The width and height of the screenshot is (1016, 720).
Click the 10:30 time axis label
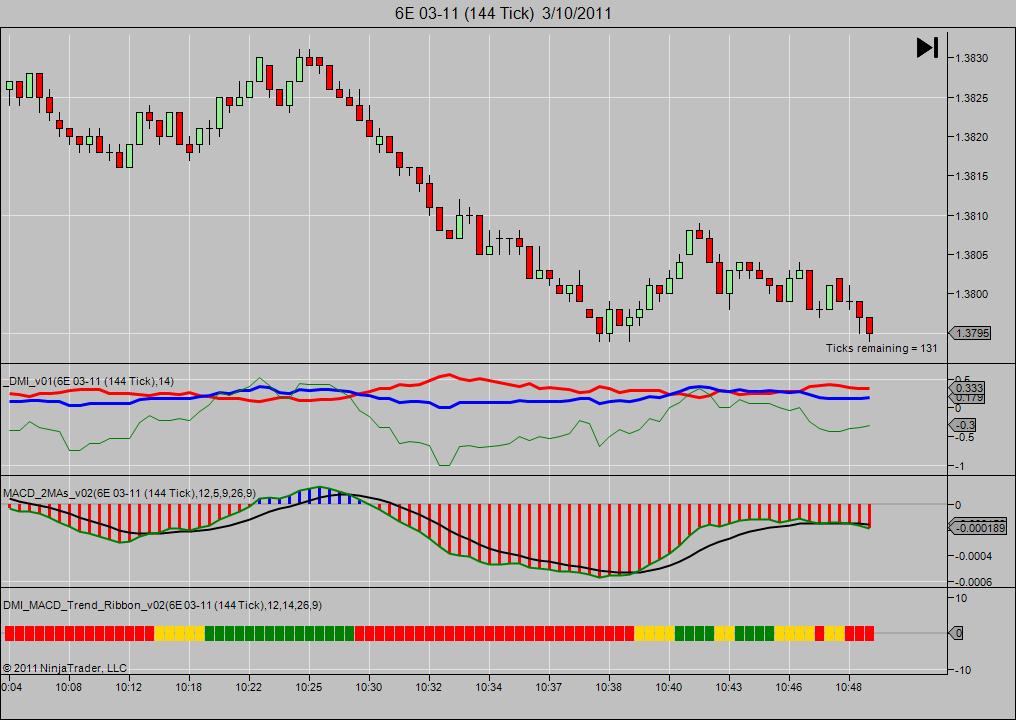[x=369, y=686]
